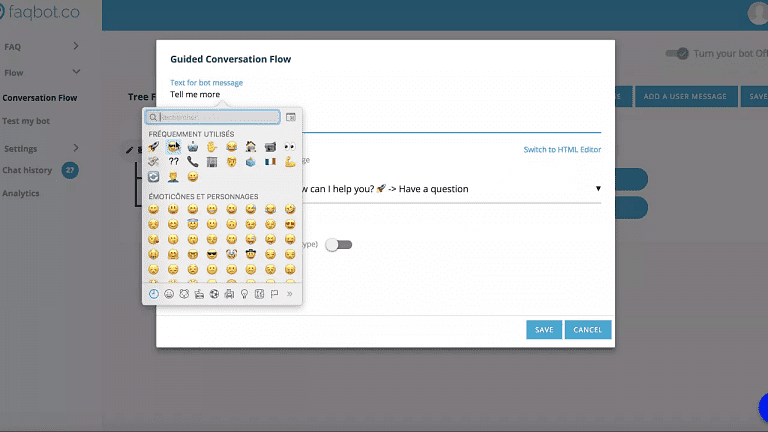Open the objects lightbulb emoji category
This screenshot has width=768, height=432.
(x=243, y=294)
